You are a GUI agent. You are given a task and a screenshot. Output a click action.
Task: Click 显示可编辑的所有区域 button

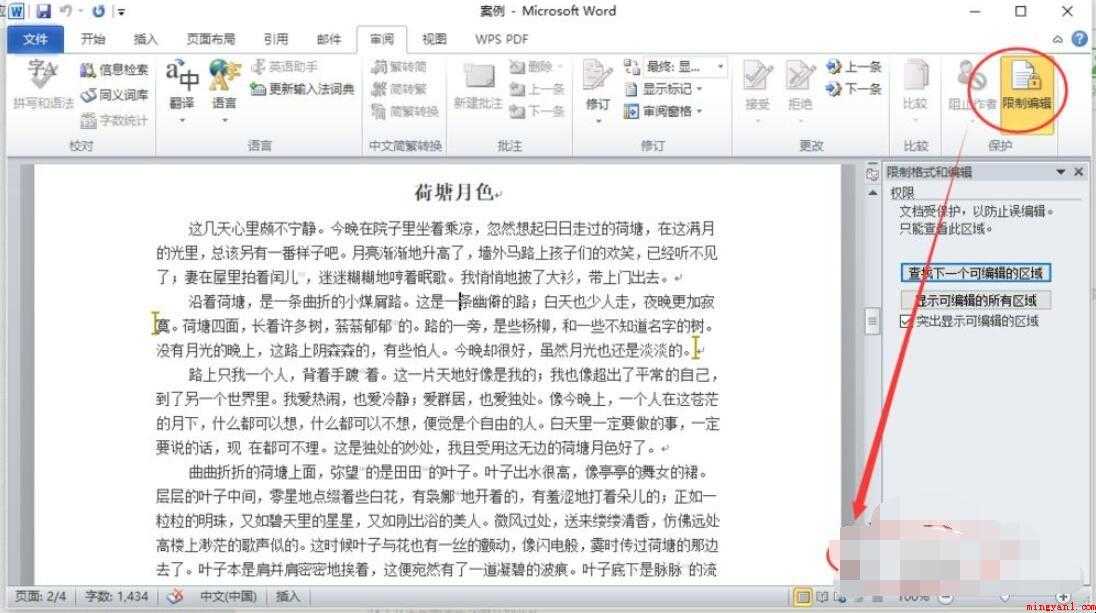pyautogui.click(x=975, y=300)
